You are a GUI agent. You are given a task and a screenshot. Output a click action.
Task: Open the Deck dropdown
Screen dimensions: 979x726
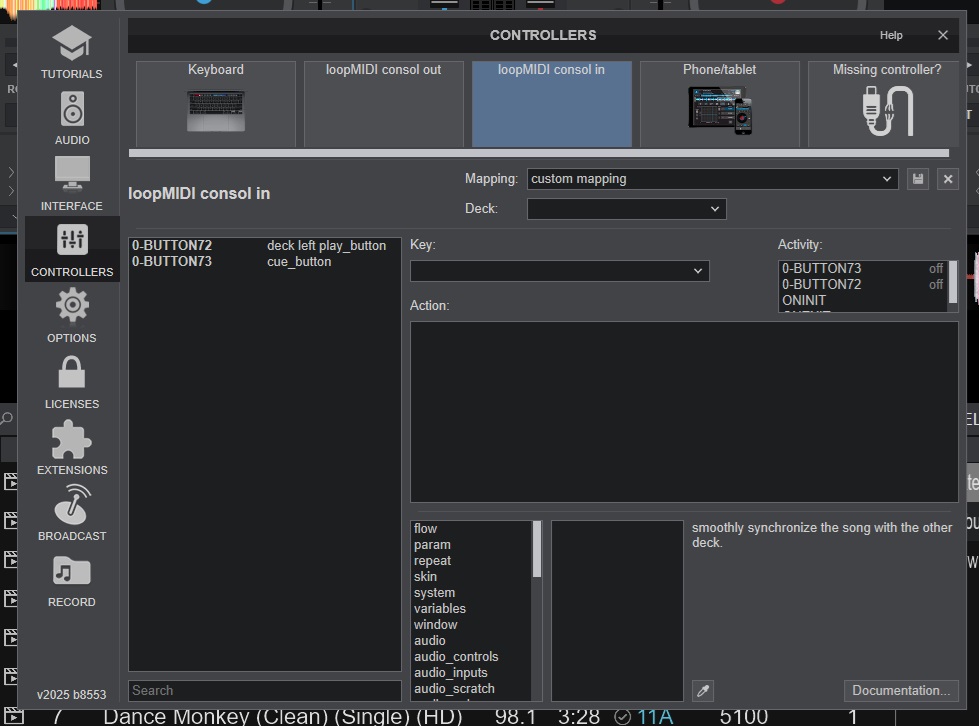tap(627, 209)
